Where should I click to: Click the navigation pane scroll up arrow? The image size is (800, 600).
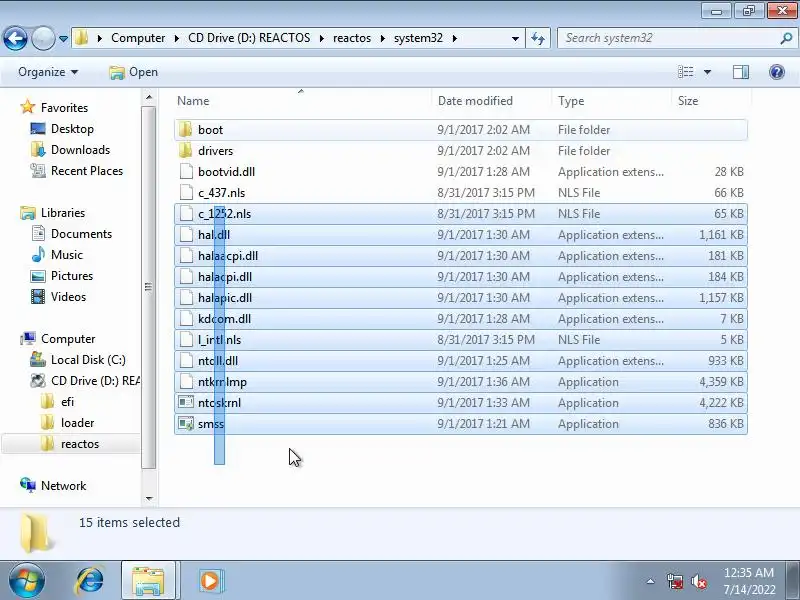pyautogui.click(x=148, y=97)
